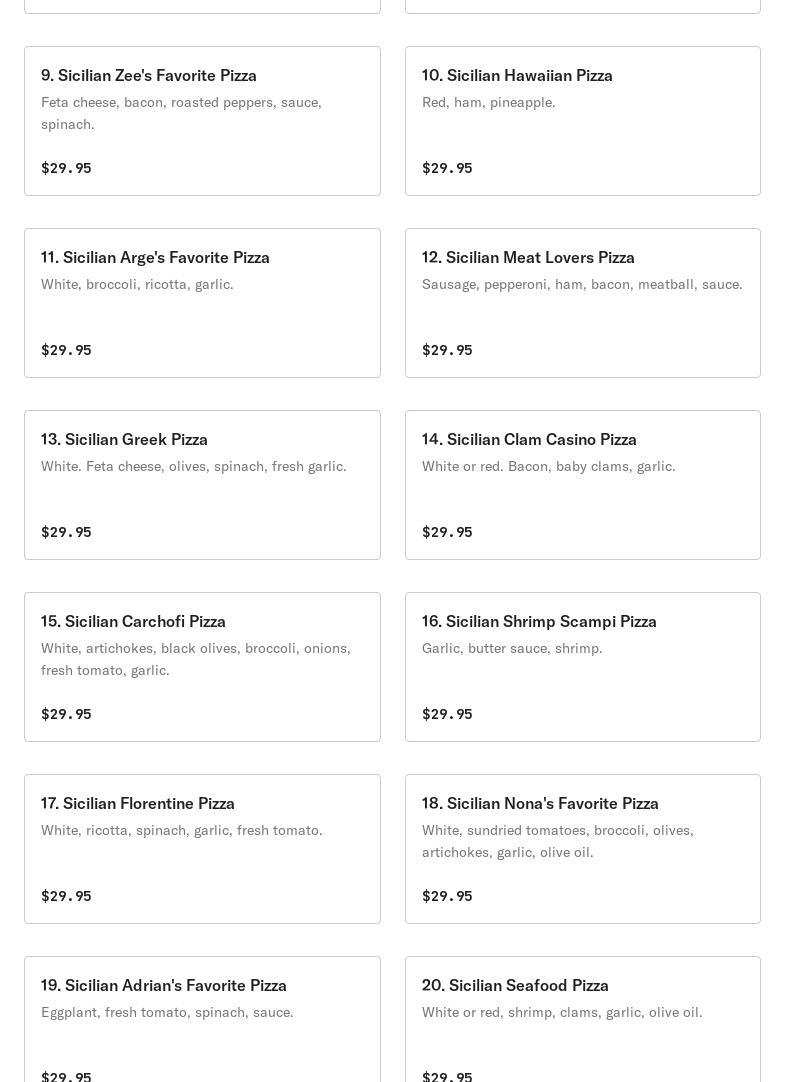This screenshot has height=1082, width=785.
Task: Select Sicilian Hawaiian Pizza
Action: pyautogui.click(x=517, y=76)
